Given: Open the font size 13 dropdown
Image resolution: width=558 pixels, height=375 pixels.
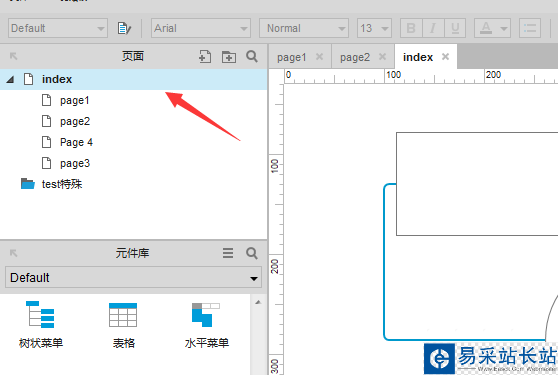Looking at the screenshot, I should point(374,28).
